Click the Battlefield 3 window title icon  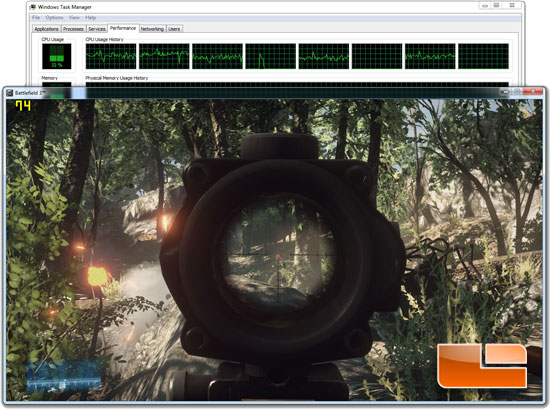coord(9,93)
